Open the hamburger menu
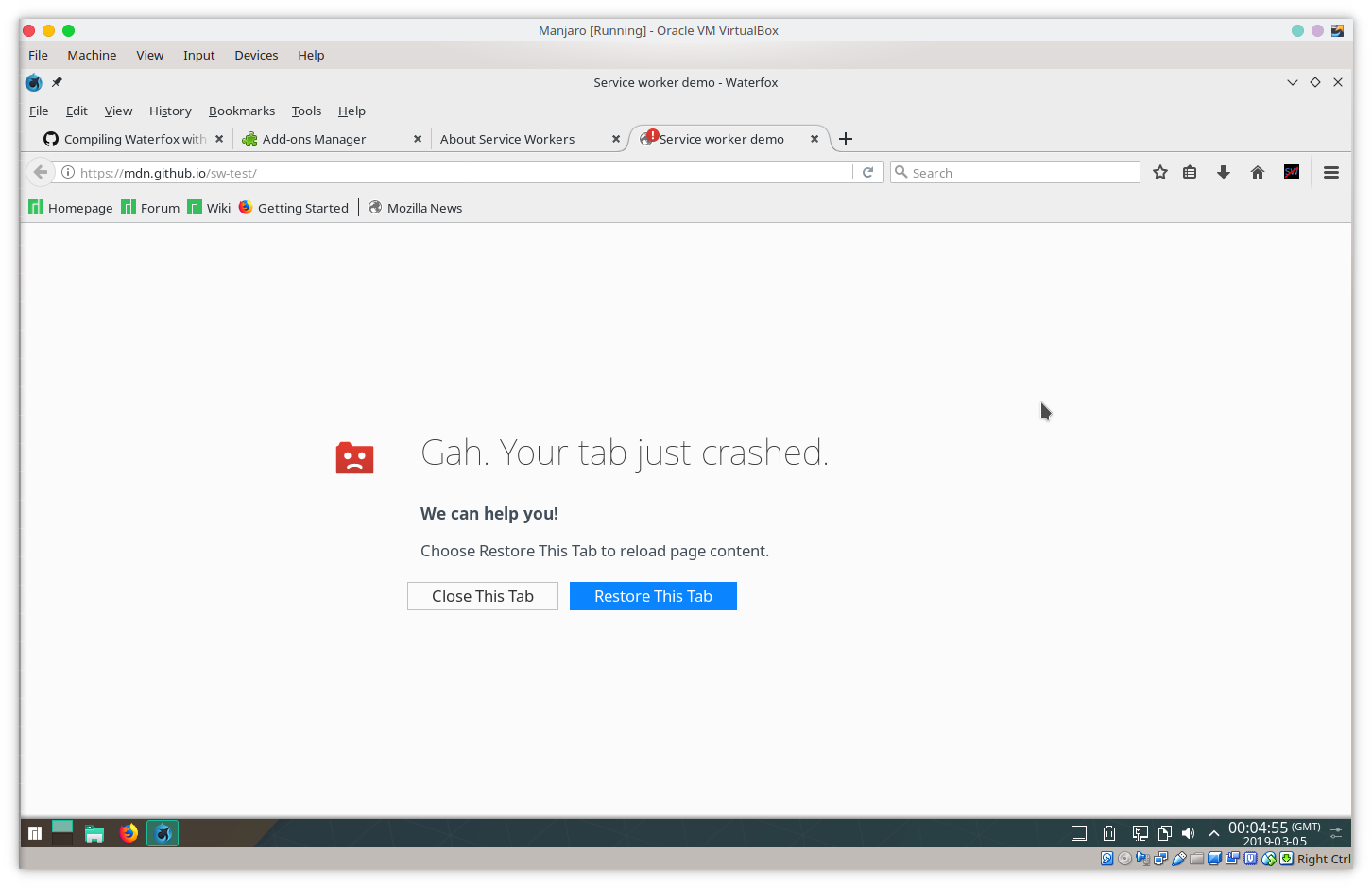This screenshot has height=888, width=1372. coord(1331,172)
